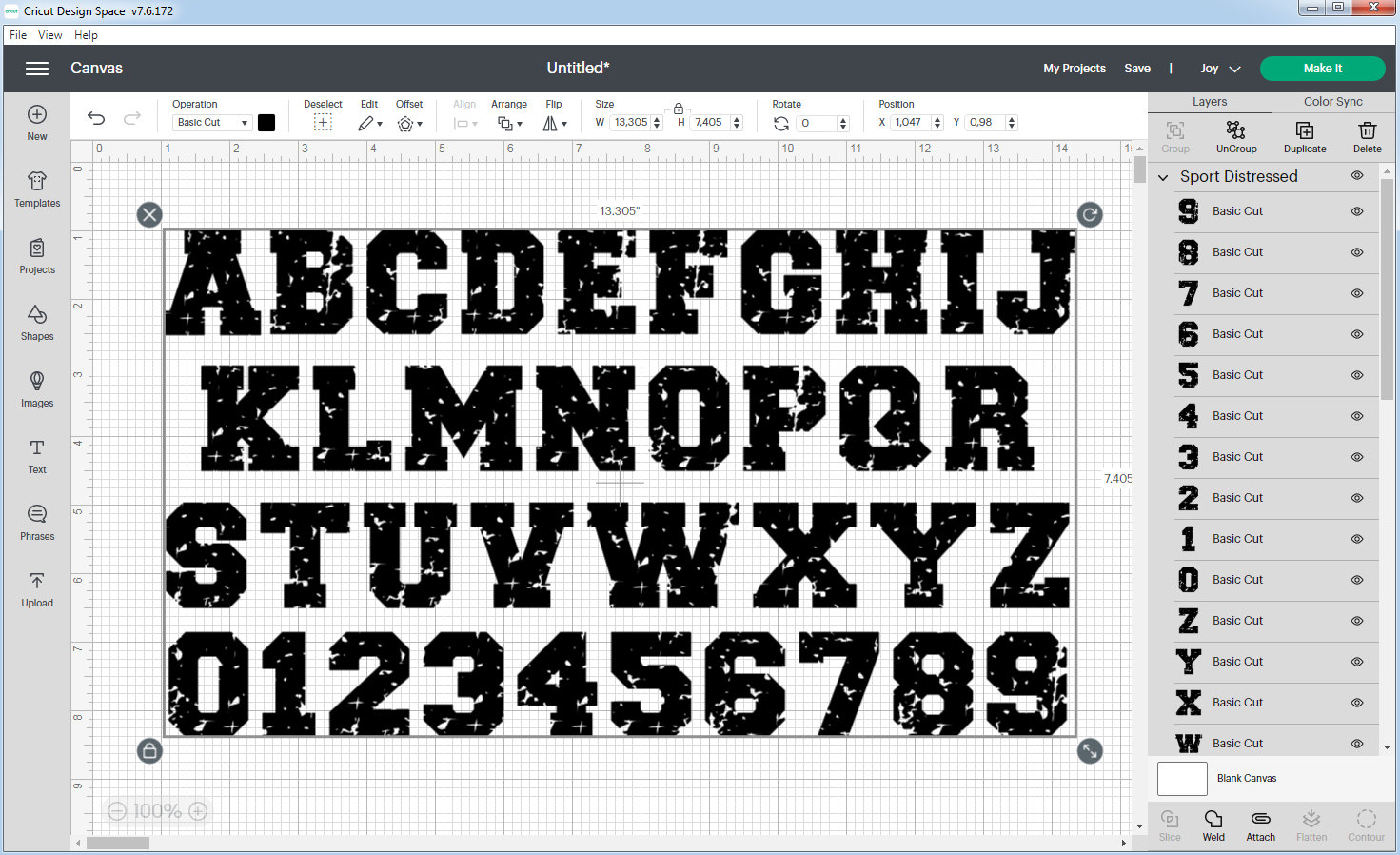Image resolution: width=1400 pixels, height=855 pixels.
Task: Duplicate the selected layer
Action: [x=1305, y=137]
